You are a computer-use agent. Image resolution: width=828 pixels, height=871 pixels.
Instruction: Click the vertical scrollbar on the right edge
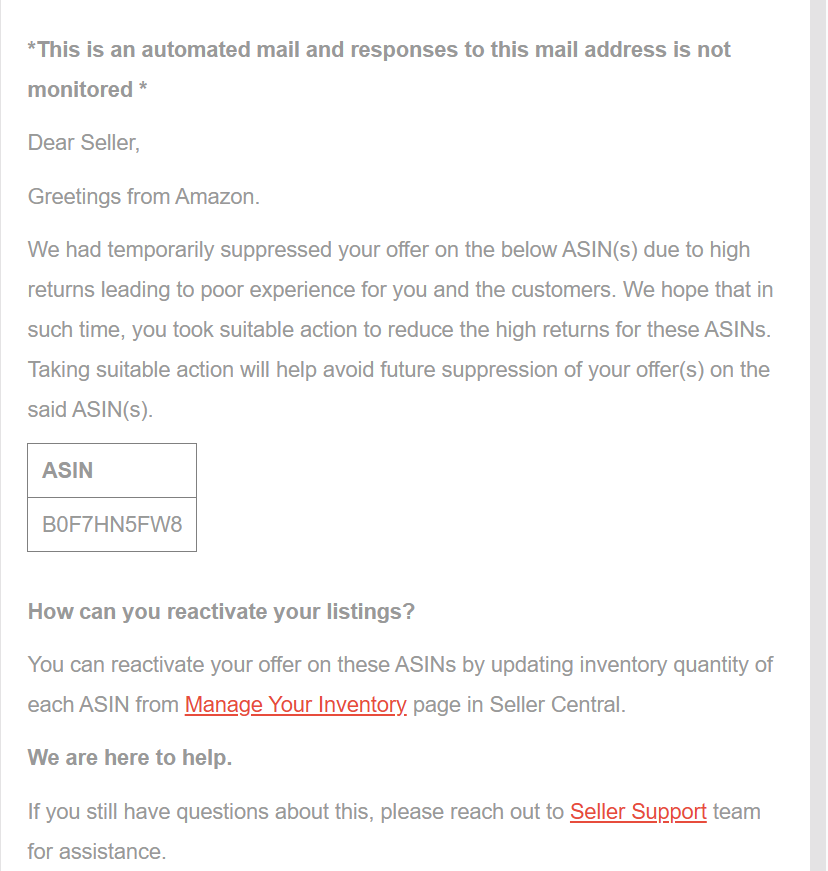[818, 436]
